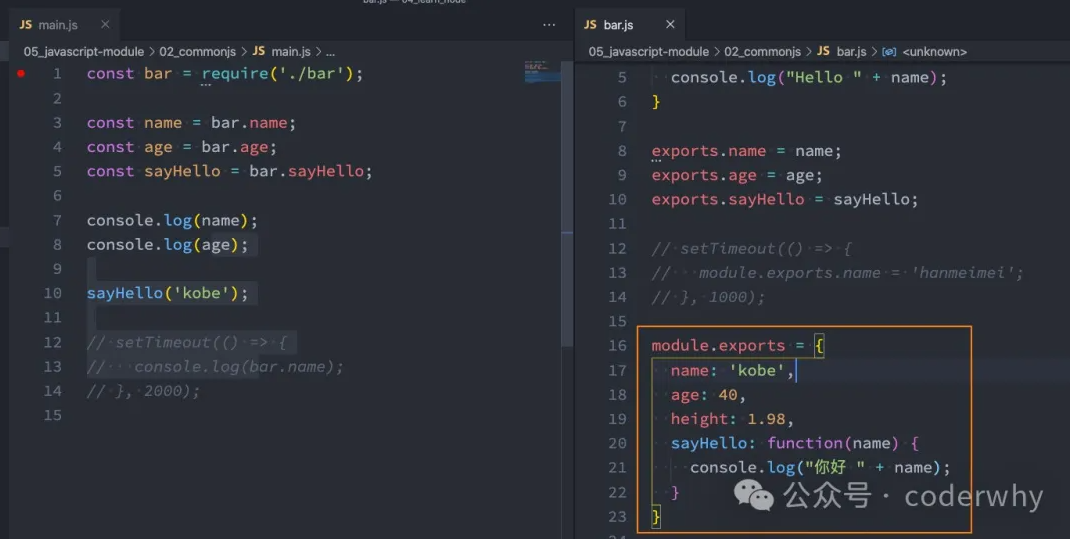1070x539 pixels.
Task: Click 'bar.sayHello' on main.js line 5
Action: 306,171
